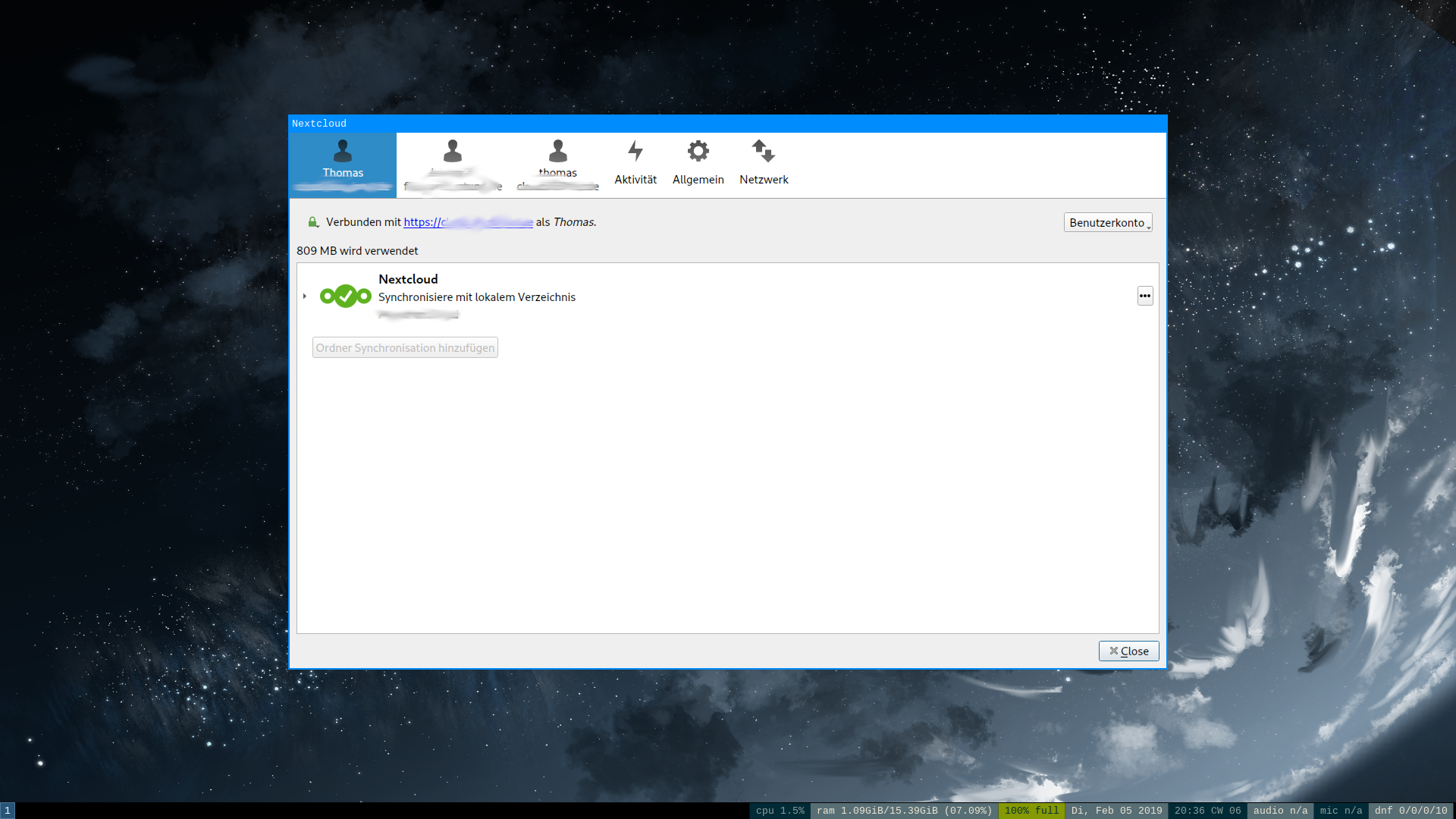Open the three-dots folder options menu
1456x819 pixels.
pos(1145,296)
